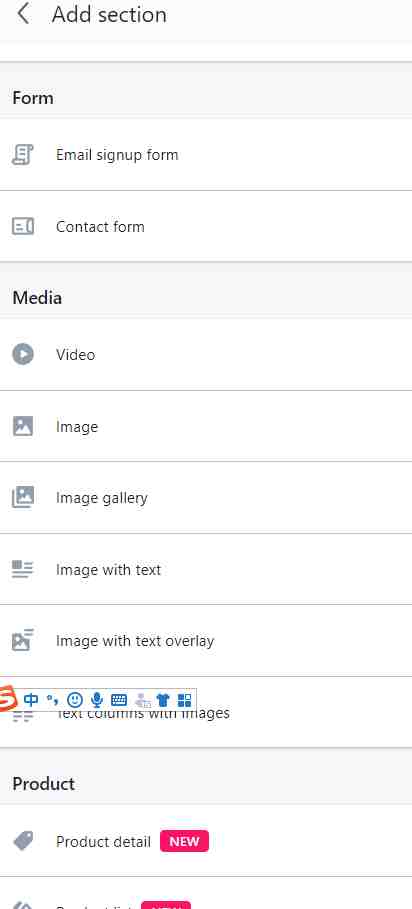Open the soft keyboard from IME toolbar
Viewport: 412px width, 909px height.
click(119, 700)
